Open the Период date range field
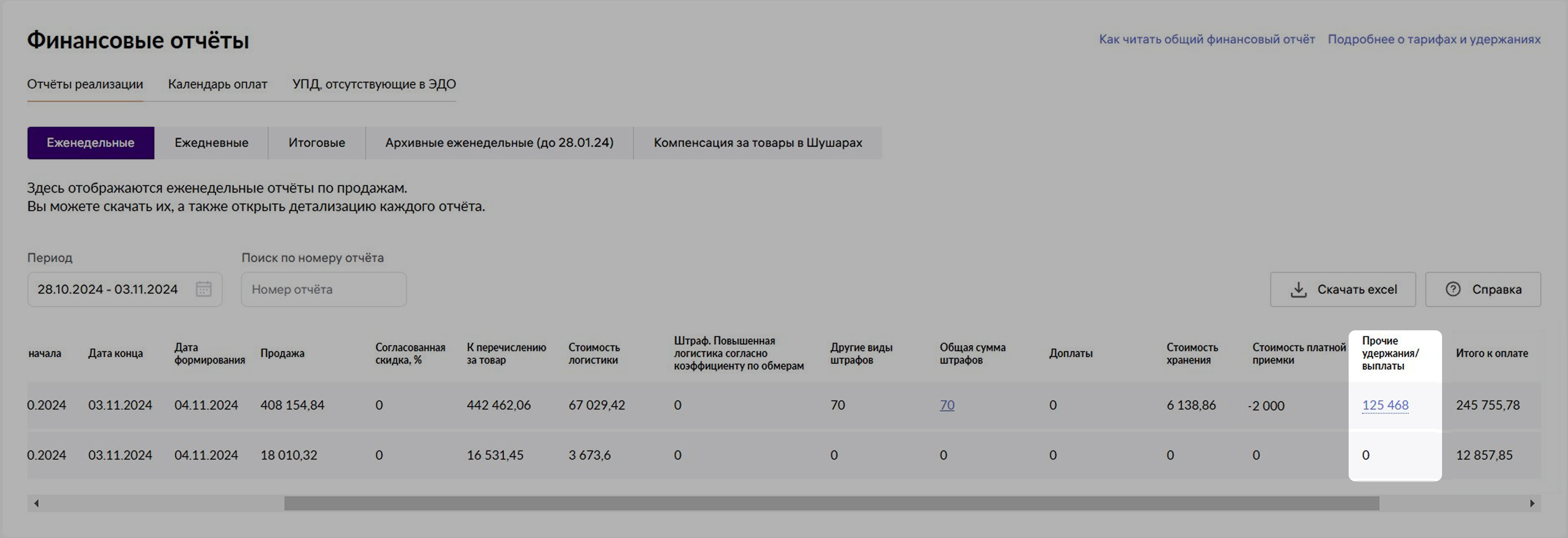The image size is (1568, 538). click(x=125, y=289)
